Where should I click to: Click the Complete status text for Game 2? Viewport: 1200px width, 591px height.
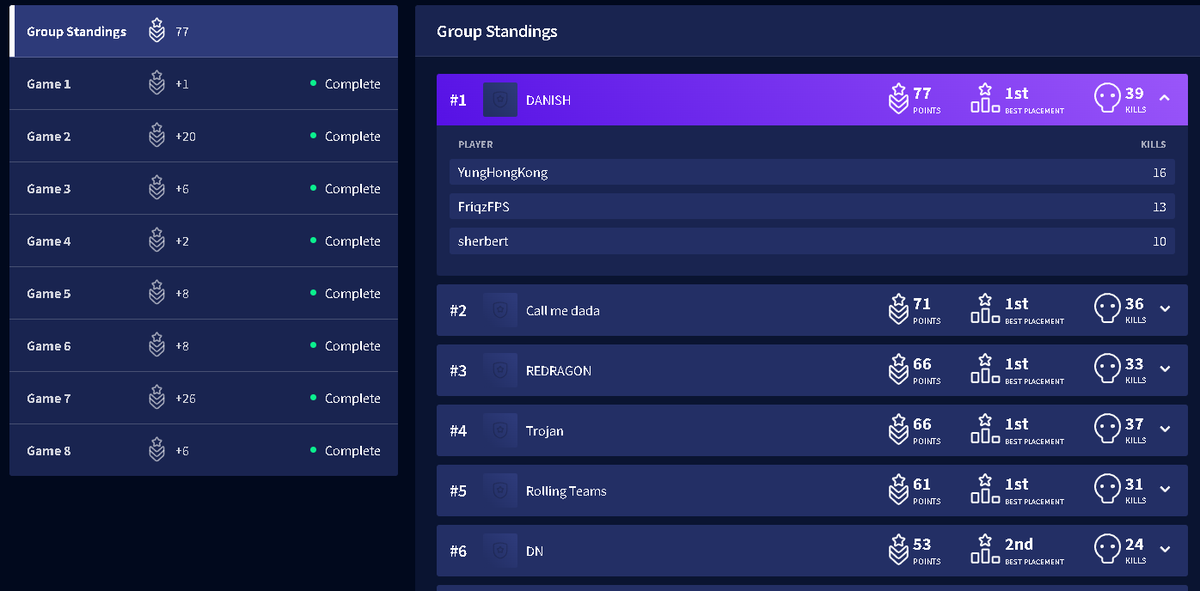(353, 136)
